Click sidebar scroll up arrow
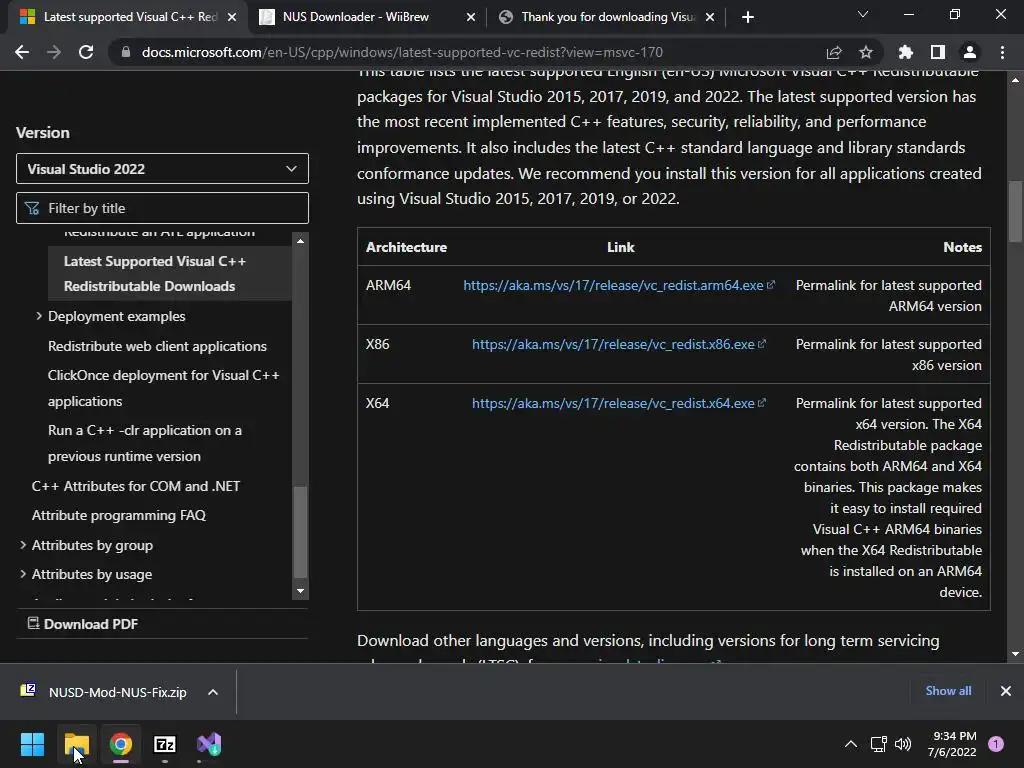 300,241
